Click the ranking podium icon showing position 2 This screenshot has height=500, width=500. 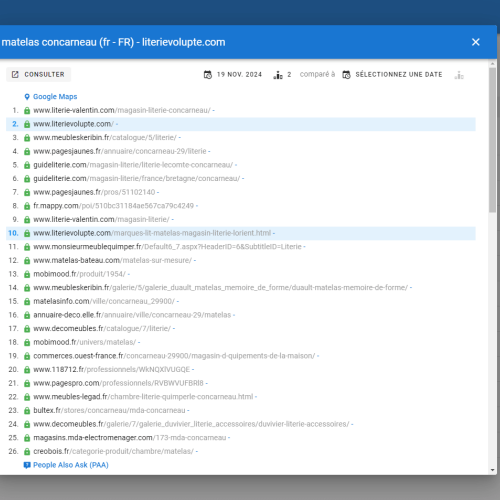(x=278, y=75)
